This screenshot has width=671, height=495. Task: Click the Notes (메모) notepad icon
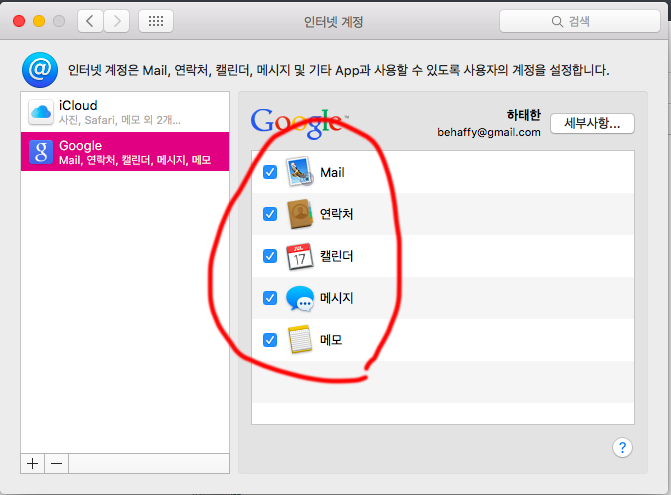coord(300,339)
